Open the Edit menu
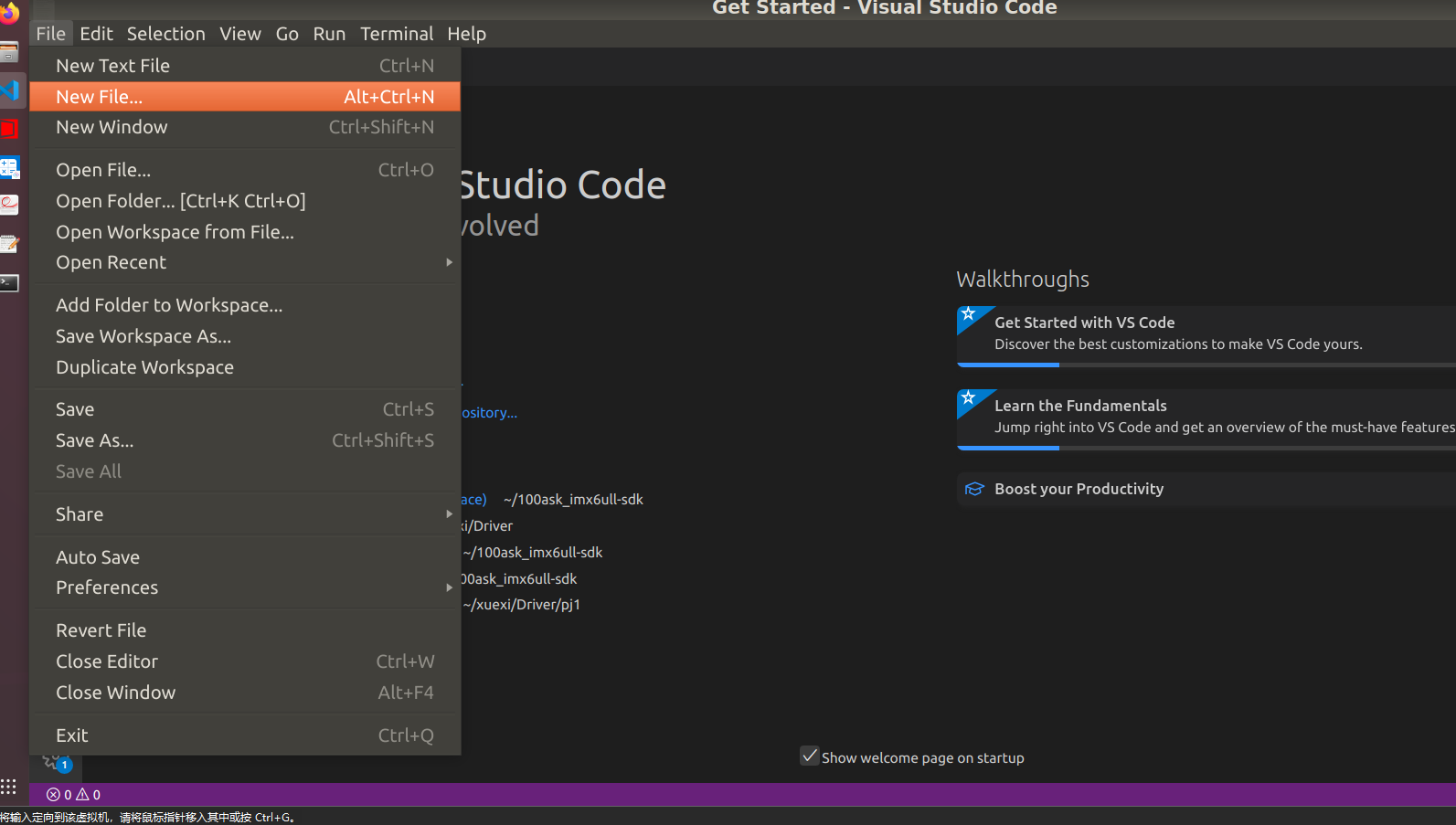Viewport: 1456px width, 825px height. click(x=96, y=34)
